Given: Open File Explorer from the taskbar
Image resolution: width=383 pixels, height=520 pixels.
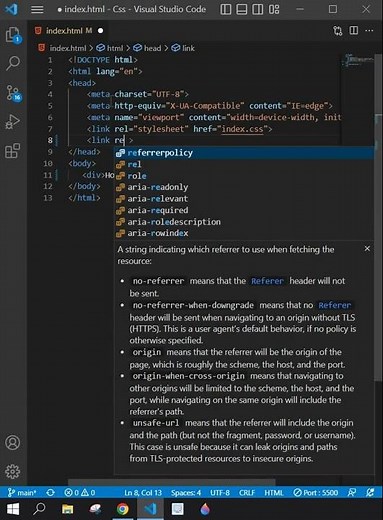Looking at the screenshot, I should point(67,509).
